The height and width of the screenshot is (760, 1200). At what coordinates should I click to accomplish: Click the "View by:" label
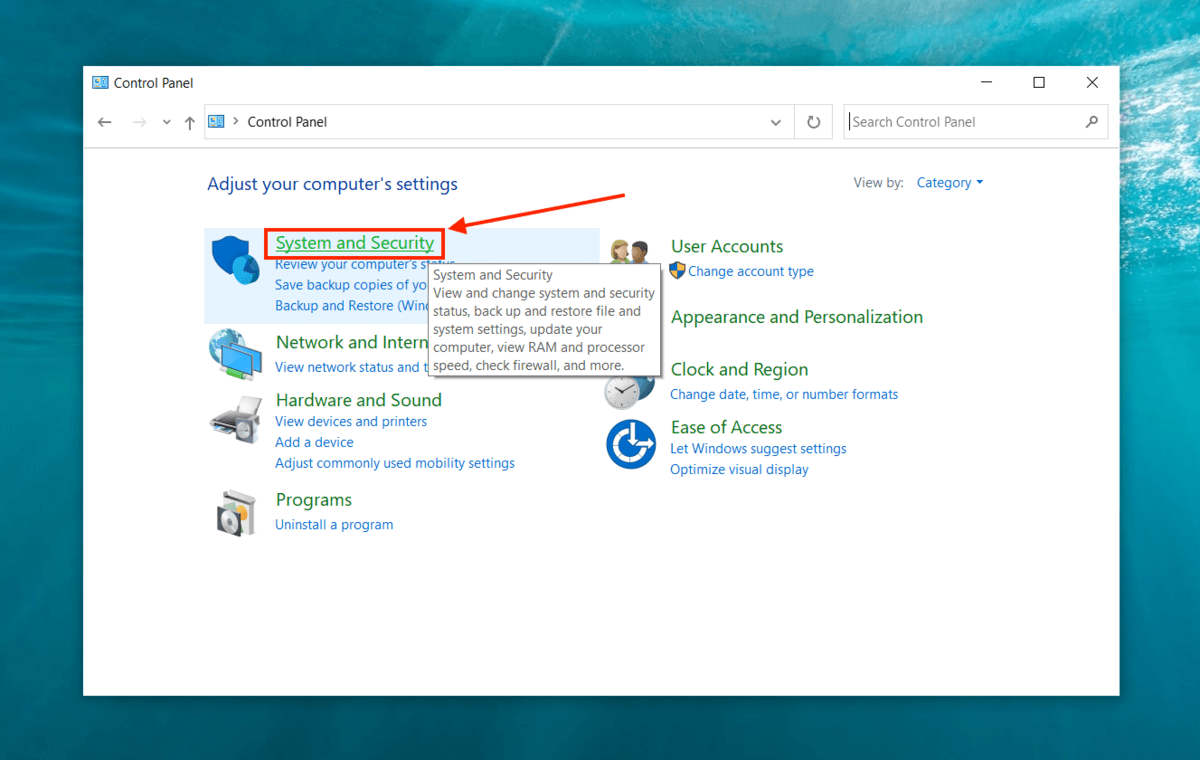coord(878,183)
